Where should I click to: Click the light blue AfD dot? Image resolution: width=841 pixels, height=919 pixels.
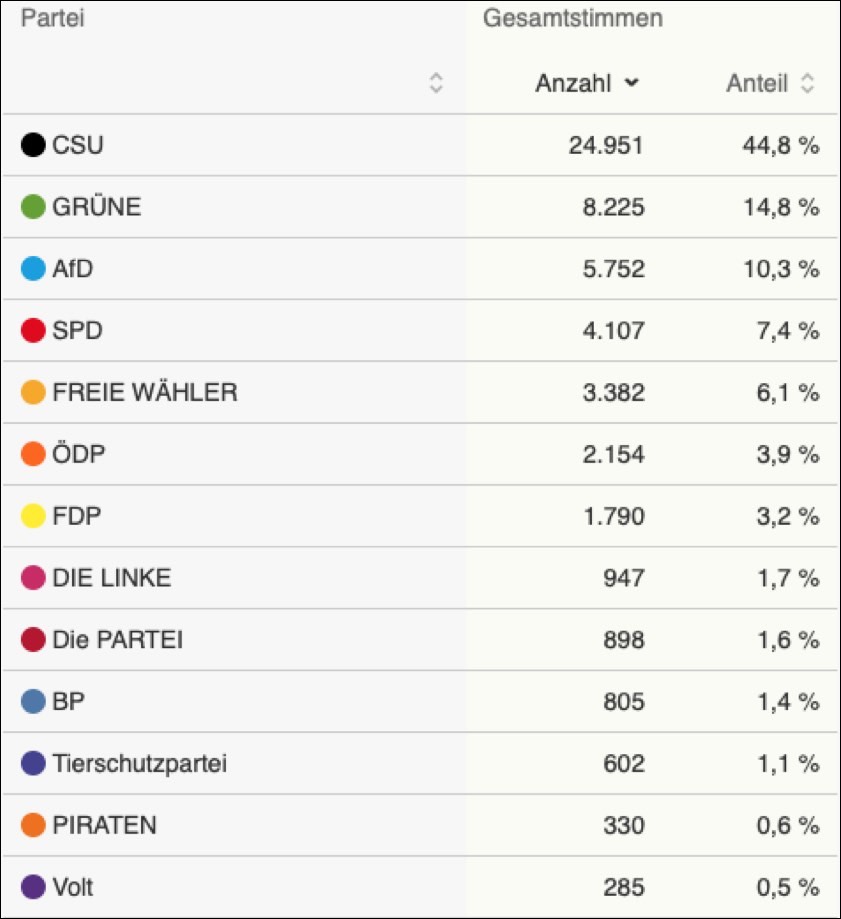[x=33, y=269]
